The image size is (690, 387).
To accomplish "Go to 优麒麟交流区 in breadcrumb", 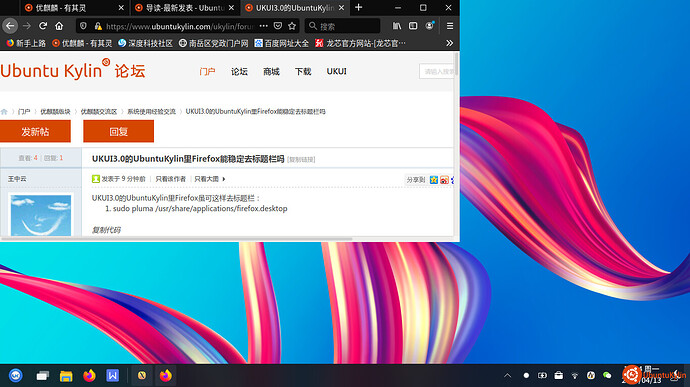I will coord(99,111).
